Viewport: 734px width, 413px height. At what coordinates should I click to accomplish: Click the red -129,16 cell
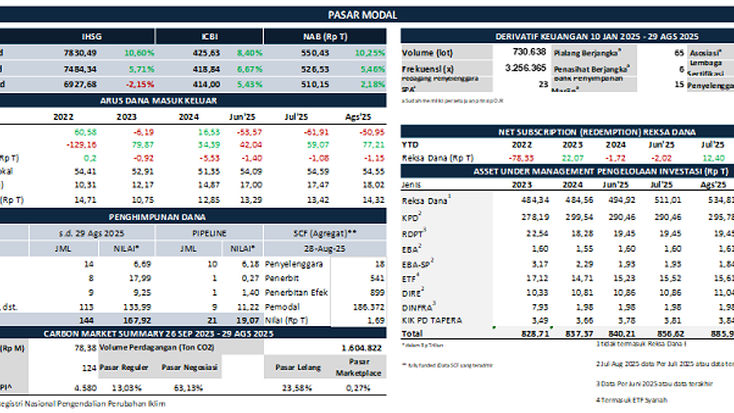[x=81, y=145]
